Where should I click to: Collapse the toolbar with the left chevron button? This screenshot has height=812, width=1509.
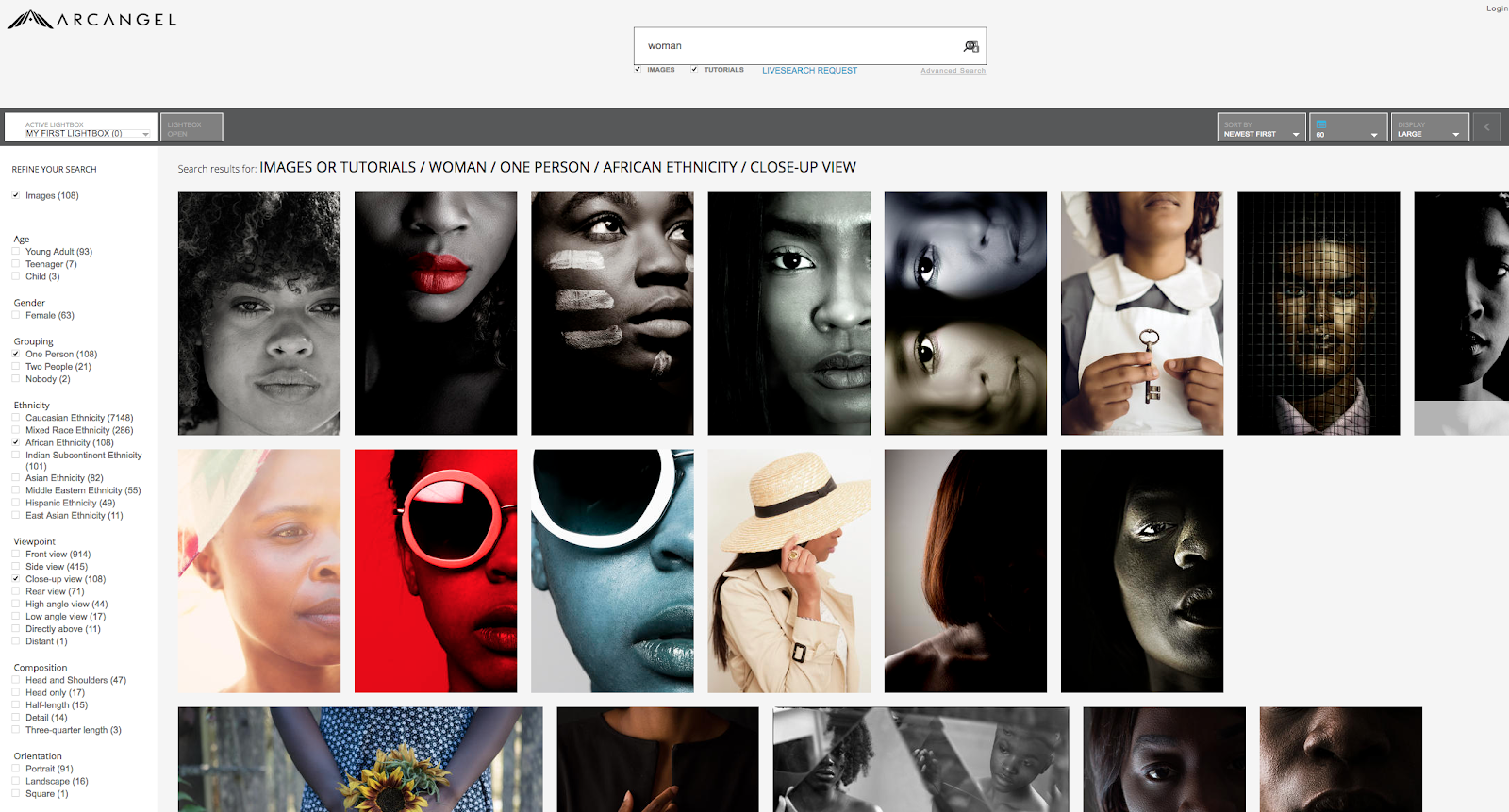click(x=1487, y=127)
